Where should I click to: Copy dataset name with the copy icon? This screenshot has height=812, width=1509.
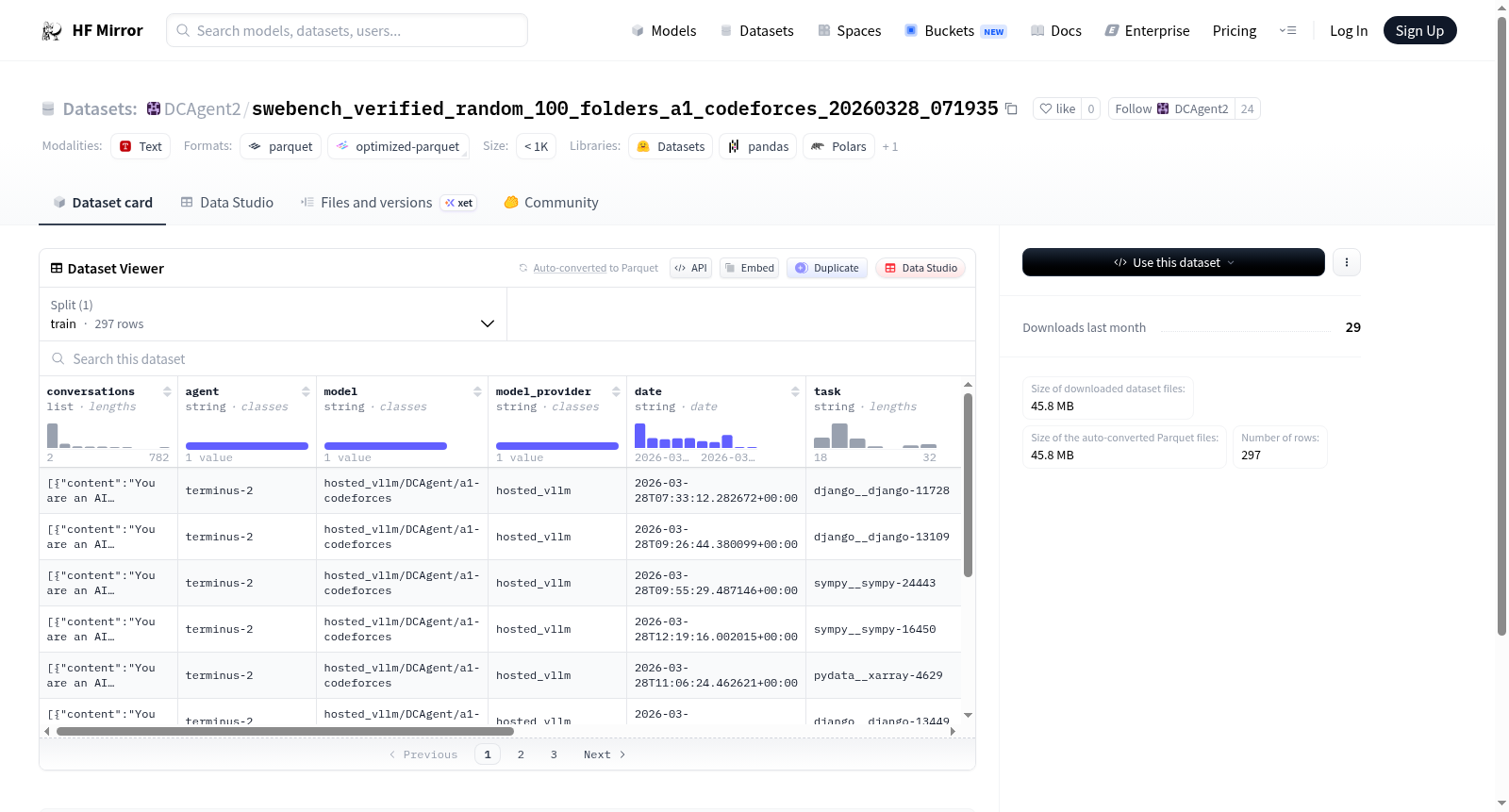tap(1011, 108)
